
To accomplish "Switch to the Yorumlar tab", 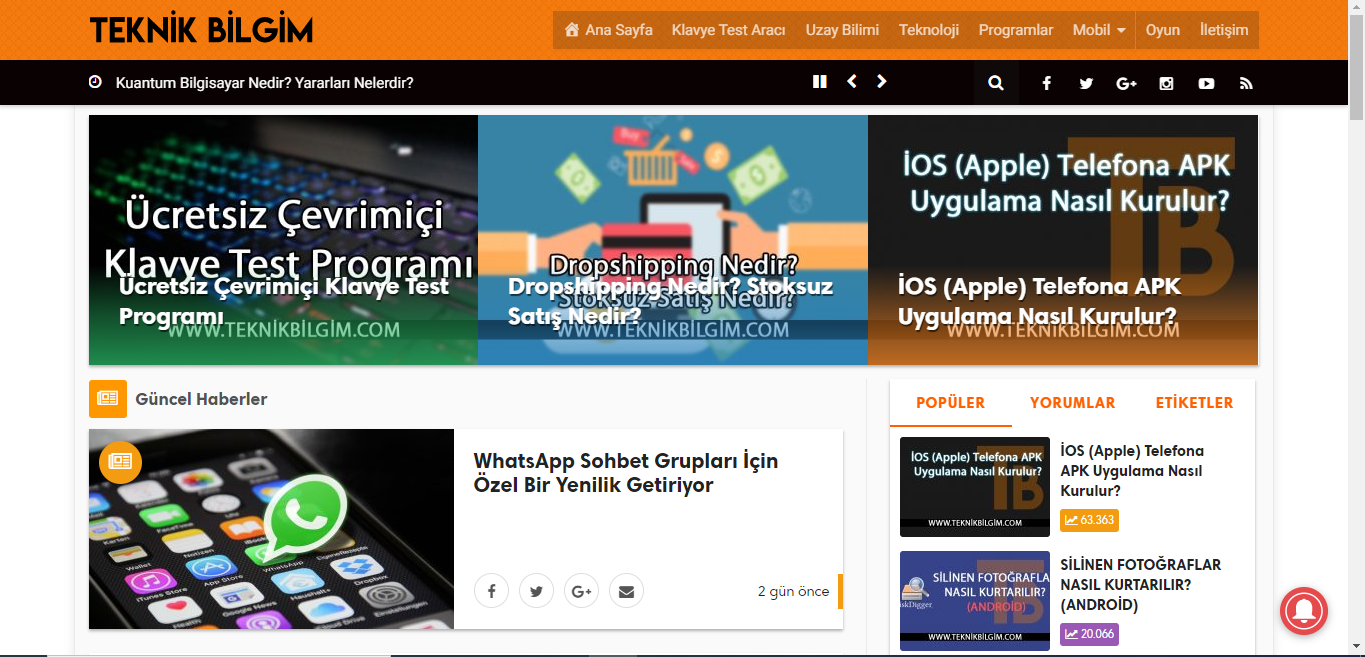I will 1072,403.
